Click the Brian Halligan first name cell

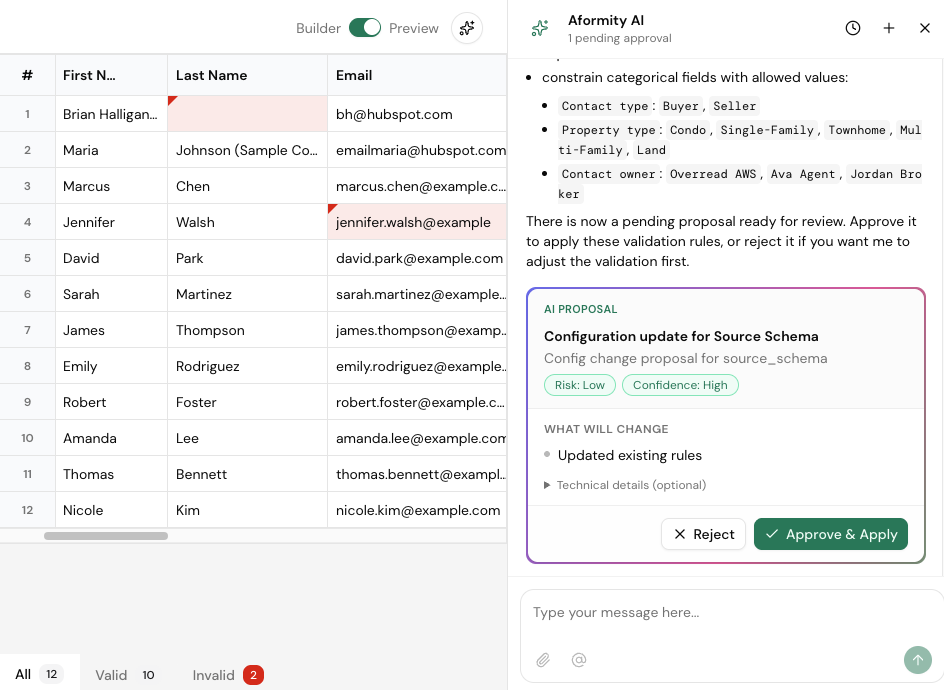(x=111, y=114)
